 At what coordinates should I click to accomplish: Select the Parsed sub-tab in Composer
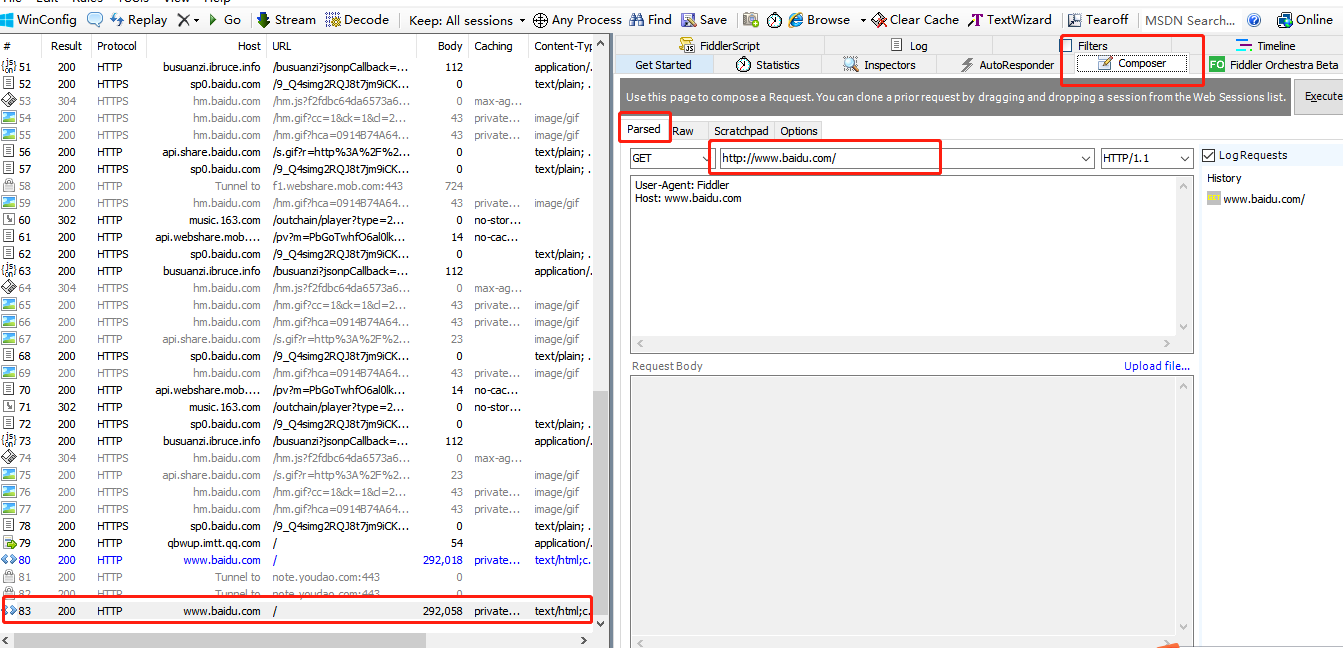644,130
